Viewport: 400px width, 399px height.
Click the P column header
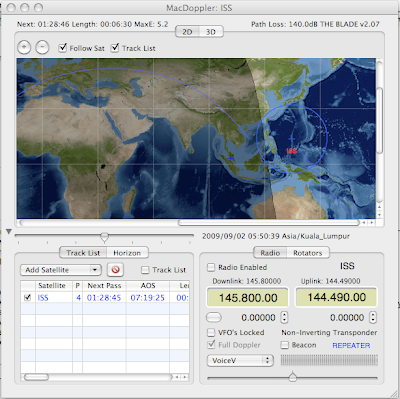[77, 285]
